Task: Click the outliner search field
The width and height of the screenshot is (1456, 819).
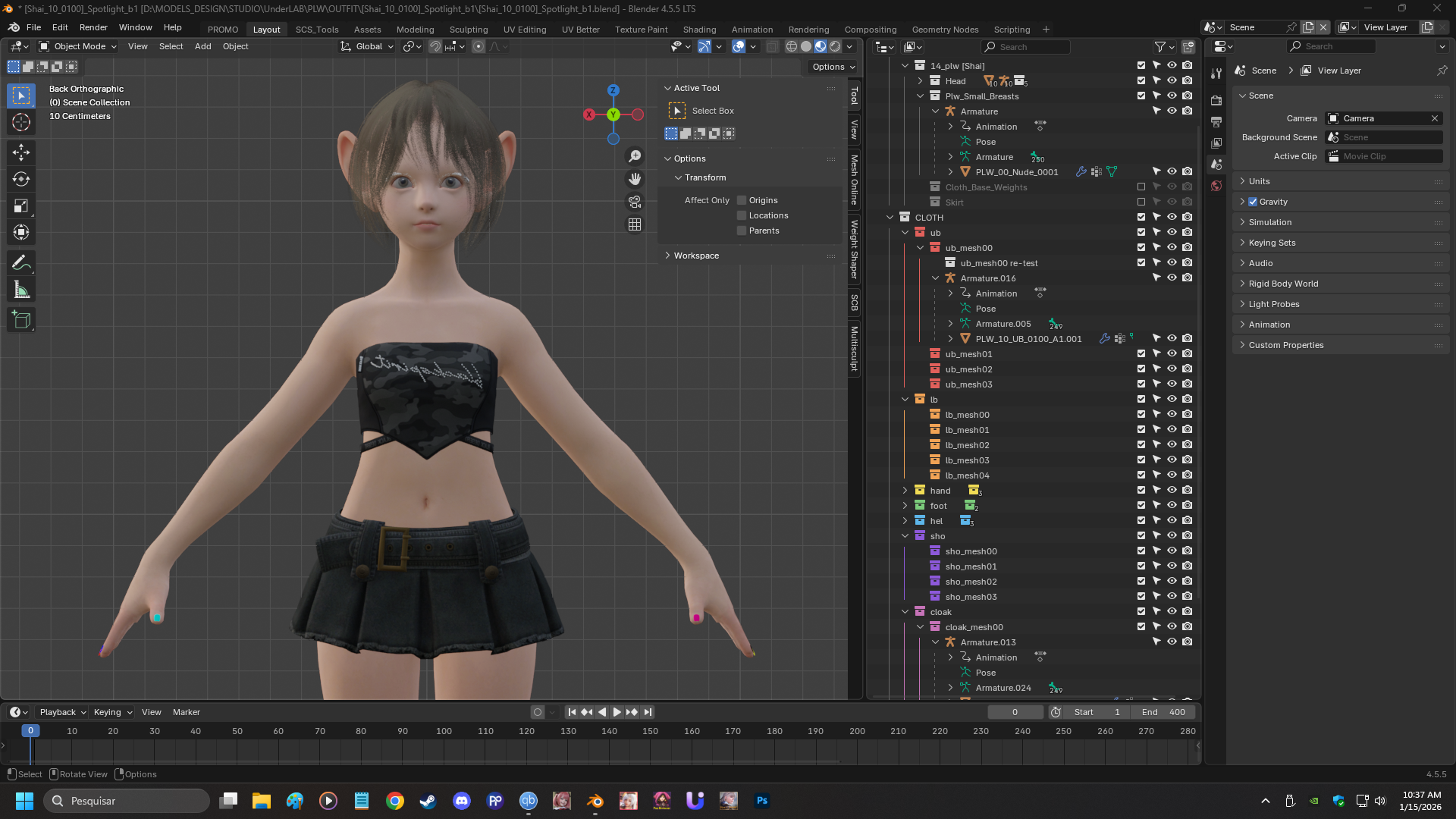Action: pos(1025,46)
